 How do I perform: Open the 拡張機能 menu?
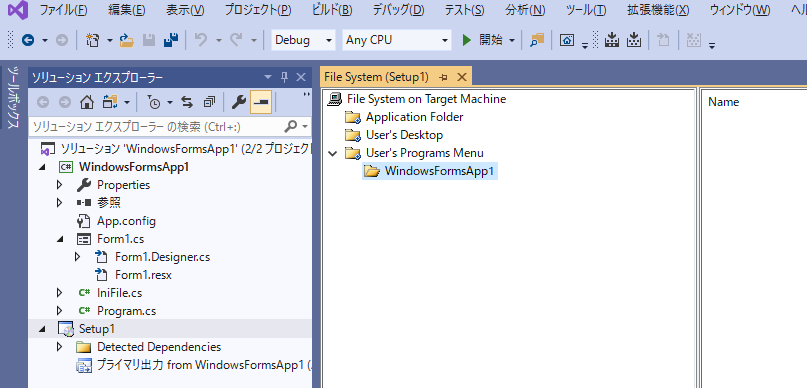658,10
